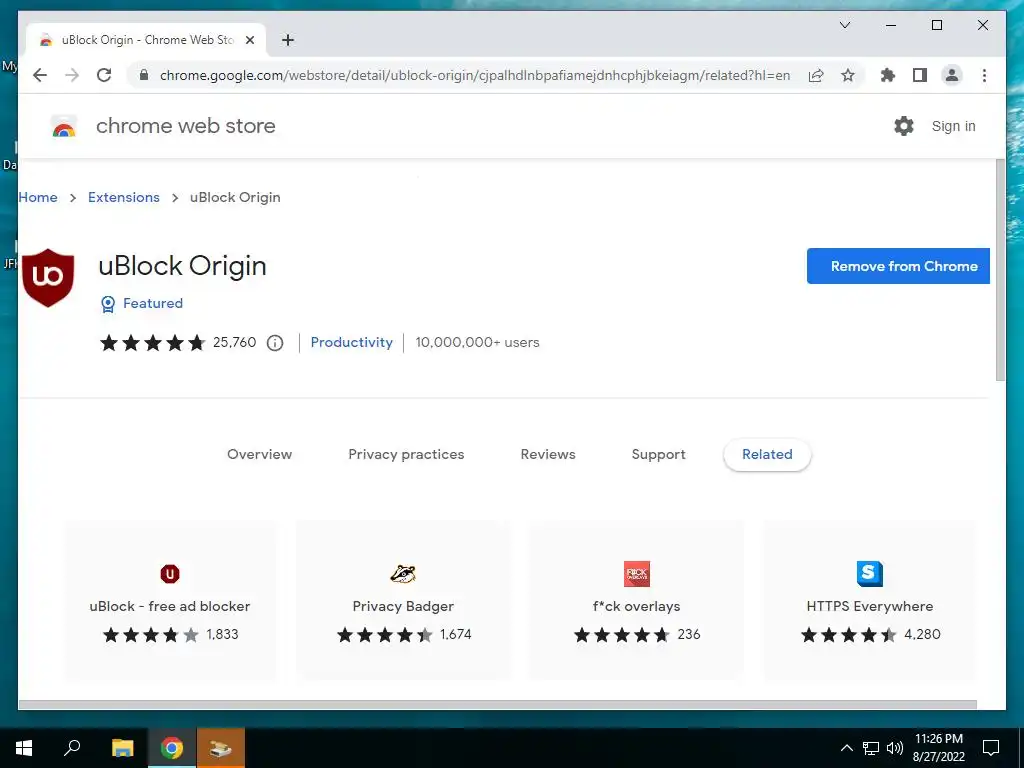This screenshot has height=768, width=1024.
Task: Click the horizontal page scrollbar
Action: click(497, 705)
